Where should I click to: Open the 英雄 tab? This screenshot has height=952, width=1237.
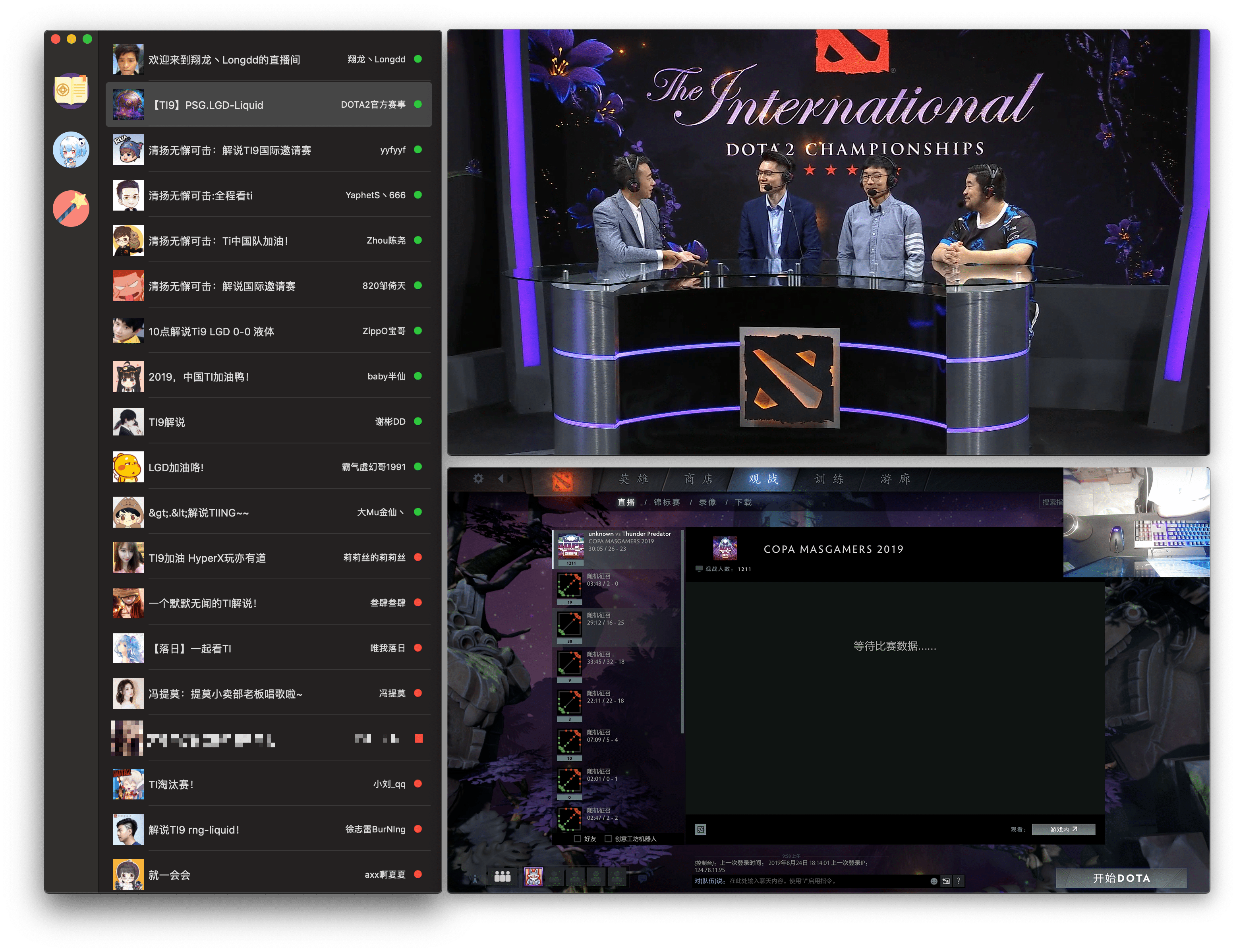pos(633,480)
